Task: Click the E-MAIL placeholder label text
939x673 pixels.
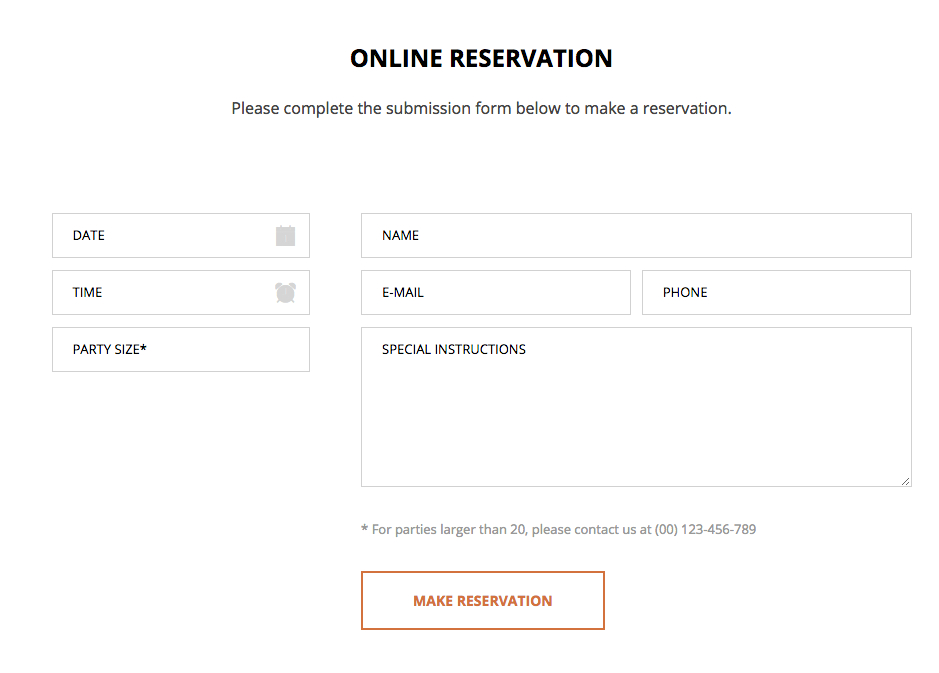Action: (401, 292)
